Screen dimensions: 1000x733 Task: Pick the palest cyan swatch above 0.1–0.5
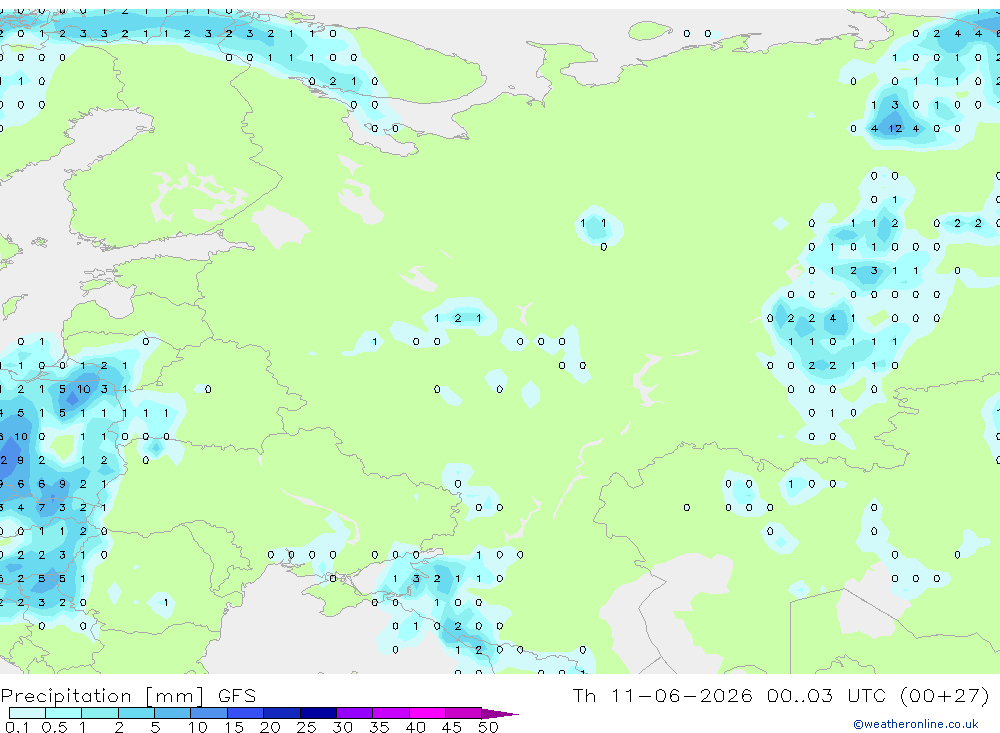27,713
